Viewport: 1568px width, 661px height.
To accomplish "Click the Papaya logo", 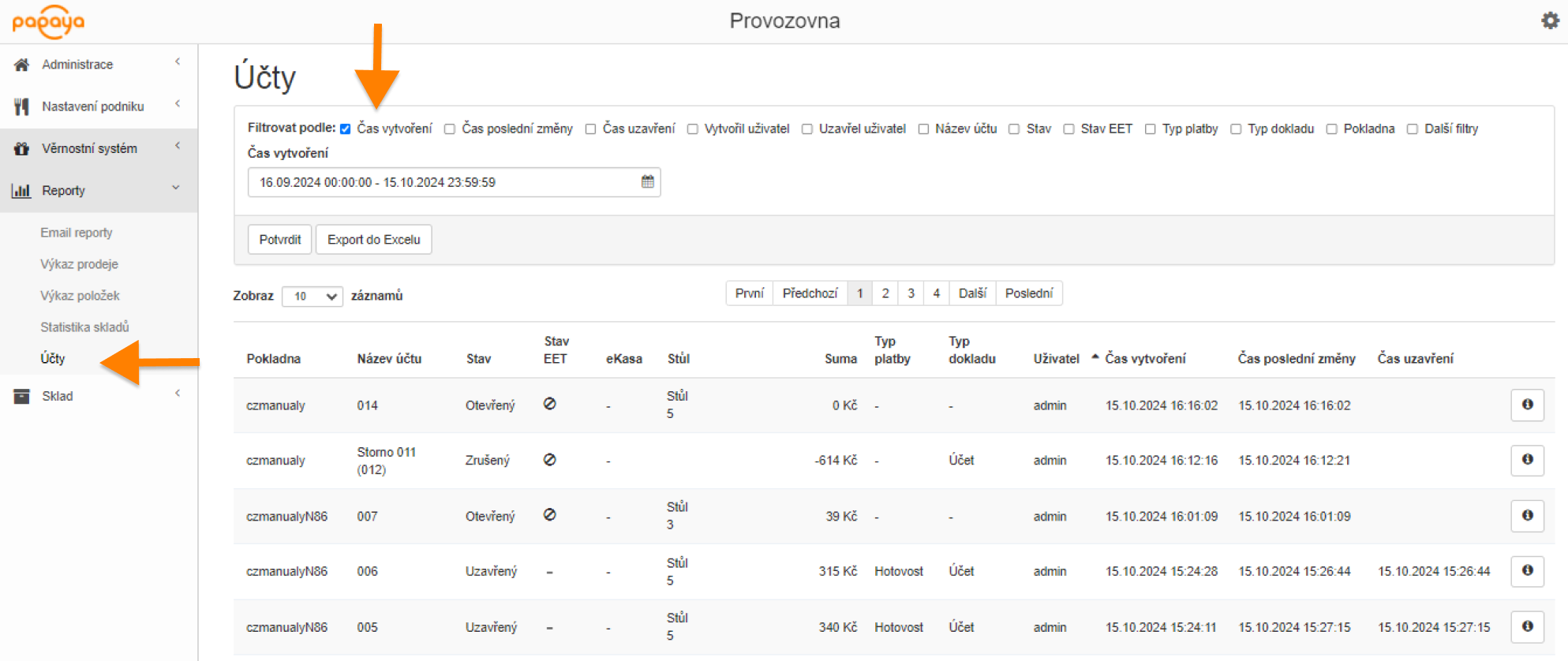I will point(48,22).
